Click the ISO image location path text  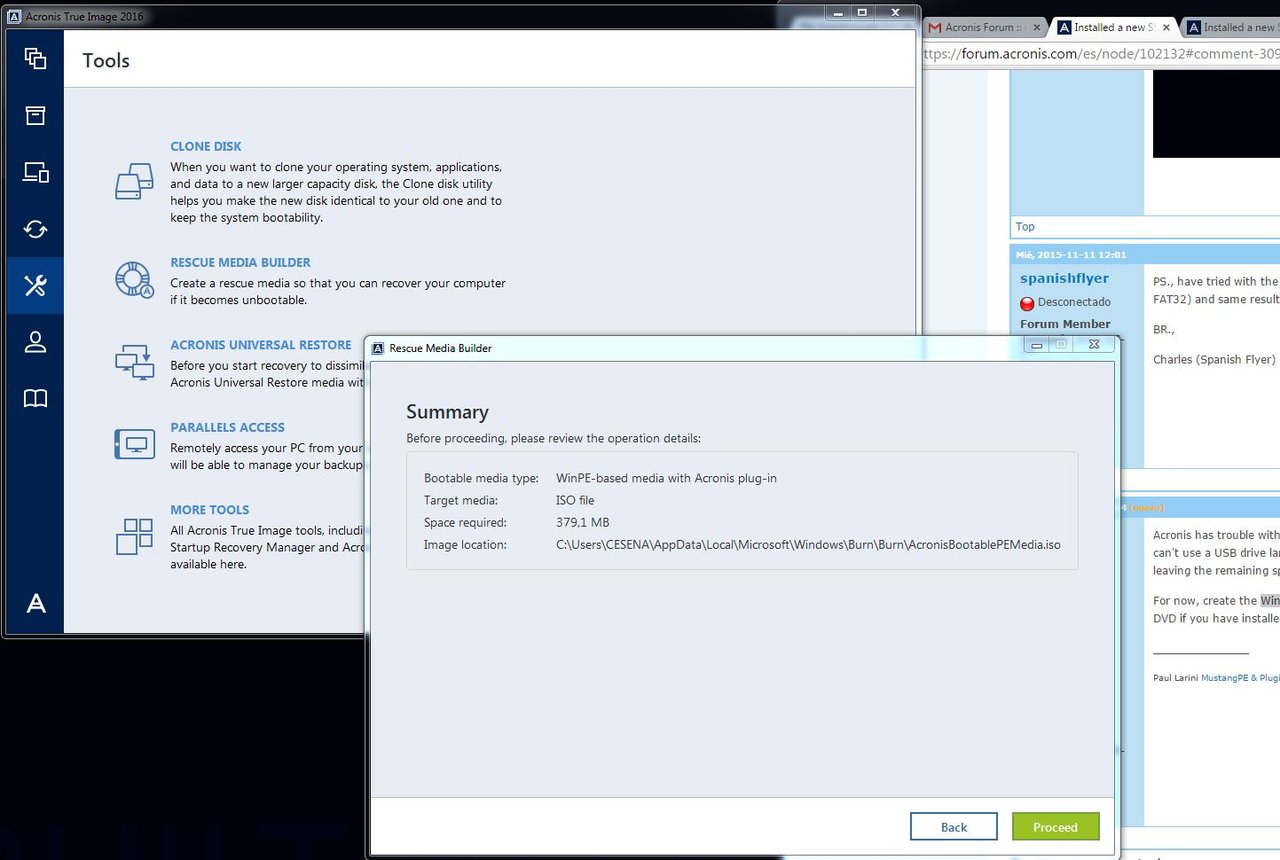pyautogui.click(x=808, y=545)
